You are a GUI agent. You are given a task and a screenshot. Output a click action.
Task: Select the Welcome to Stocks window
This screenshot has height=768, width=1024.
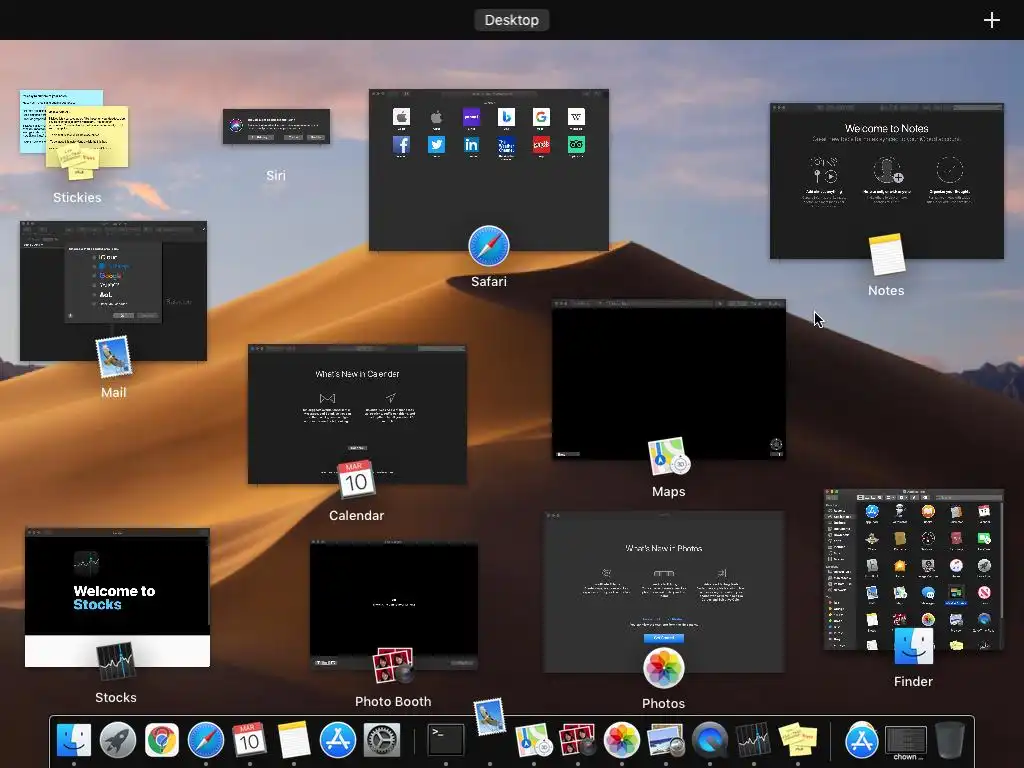[x=118, y=598]
